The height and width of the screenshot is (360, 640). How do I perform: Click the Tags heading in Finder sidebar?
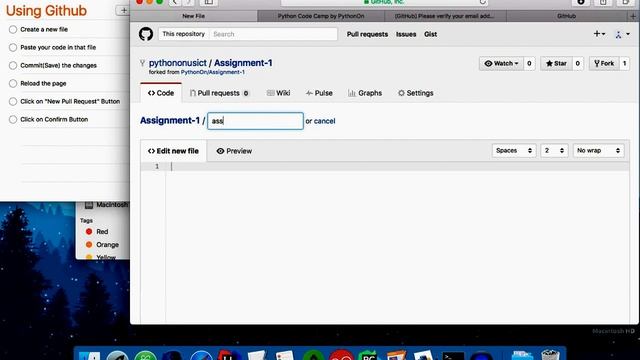pyautogui.click(x=86, y=220)
